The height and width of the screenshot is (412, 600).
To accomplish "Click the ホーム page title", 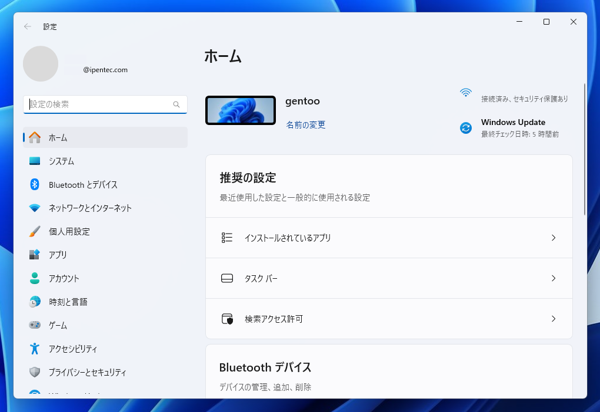I will (x=223, y=56).
